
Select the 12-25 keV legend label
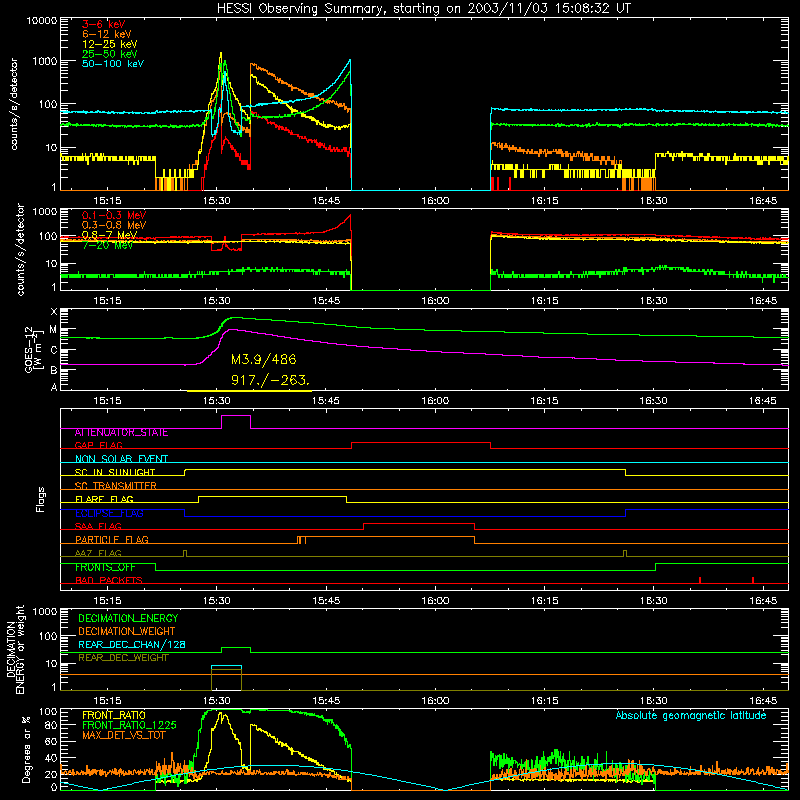click(x=109, y=44)
